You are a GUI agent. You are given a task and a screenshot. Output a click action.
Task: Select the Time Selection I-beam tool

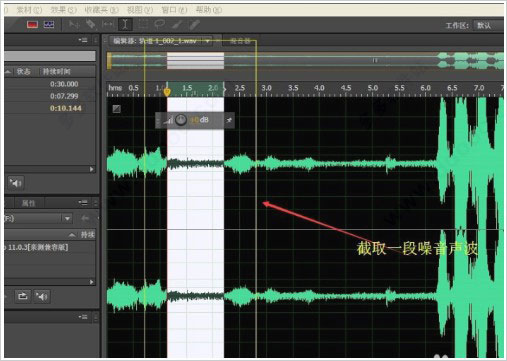coord(125,24)
